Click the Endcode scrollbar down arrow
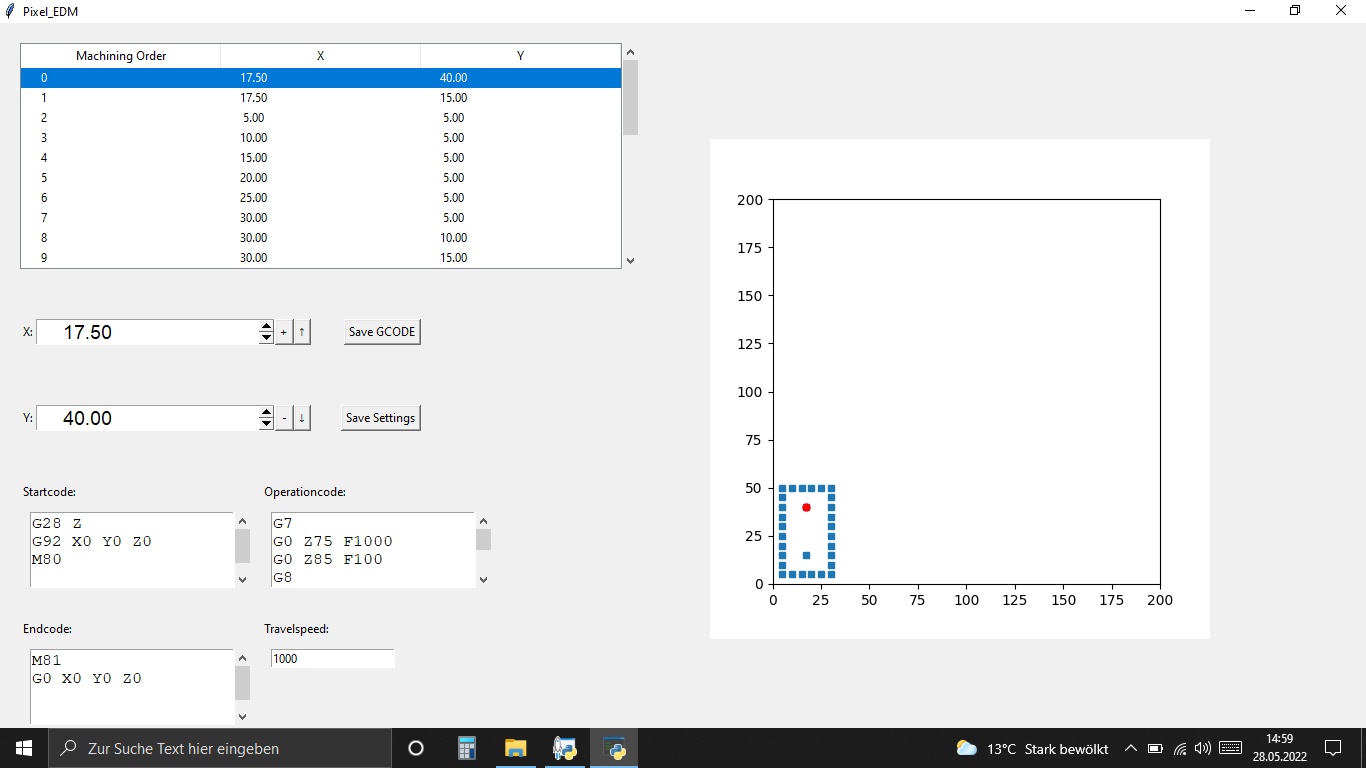Viewport: 1366px width, 768px height. click(x=242, y=716)
